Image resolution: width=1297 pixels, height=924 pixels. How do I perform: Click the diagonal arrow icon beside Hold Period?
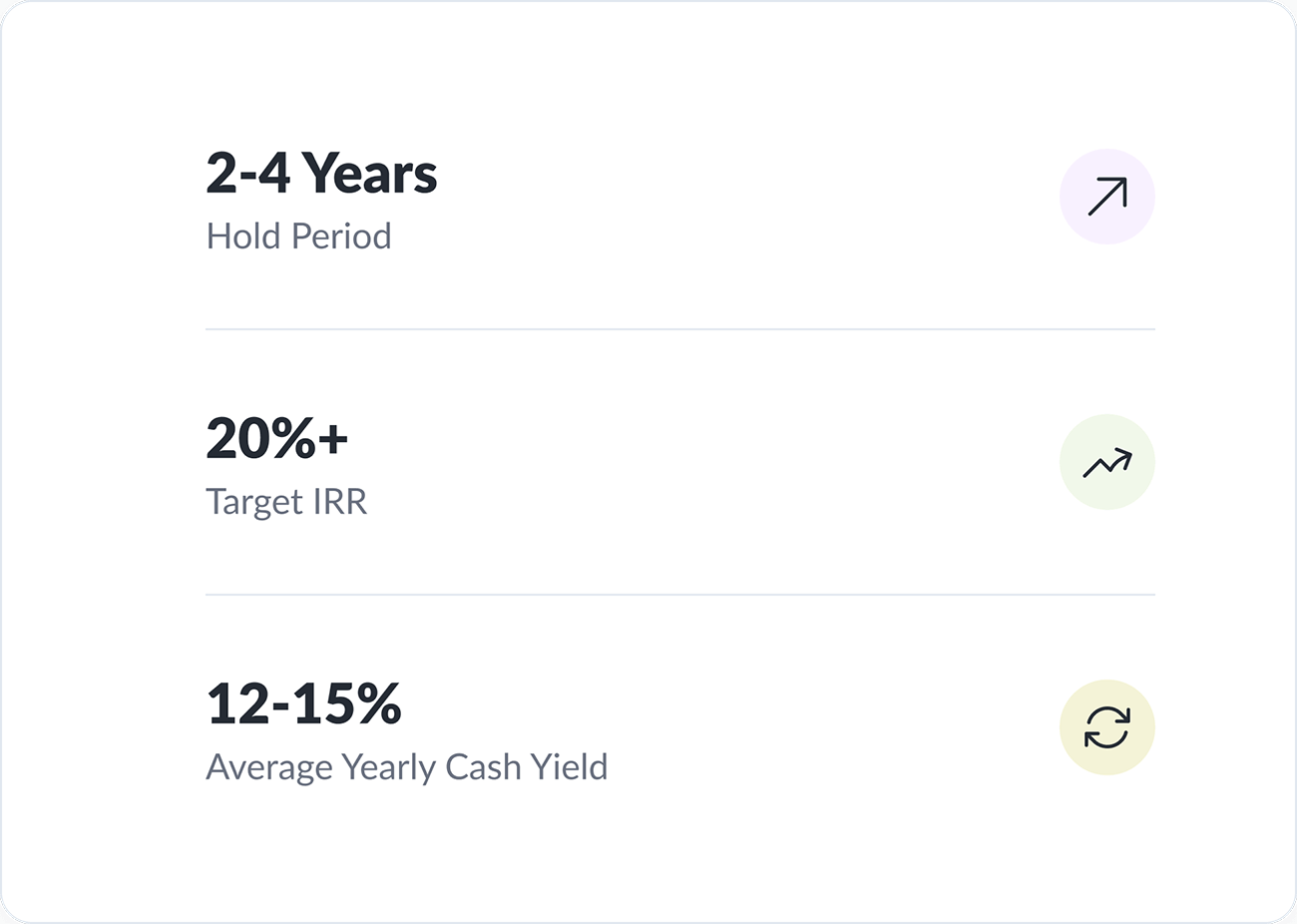[x=1107, y=196]
